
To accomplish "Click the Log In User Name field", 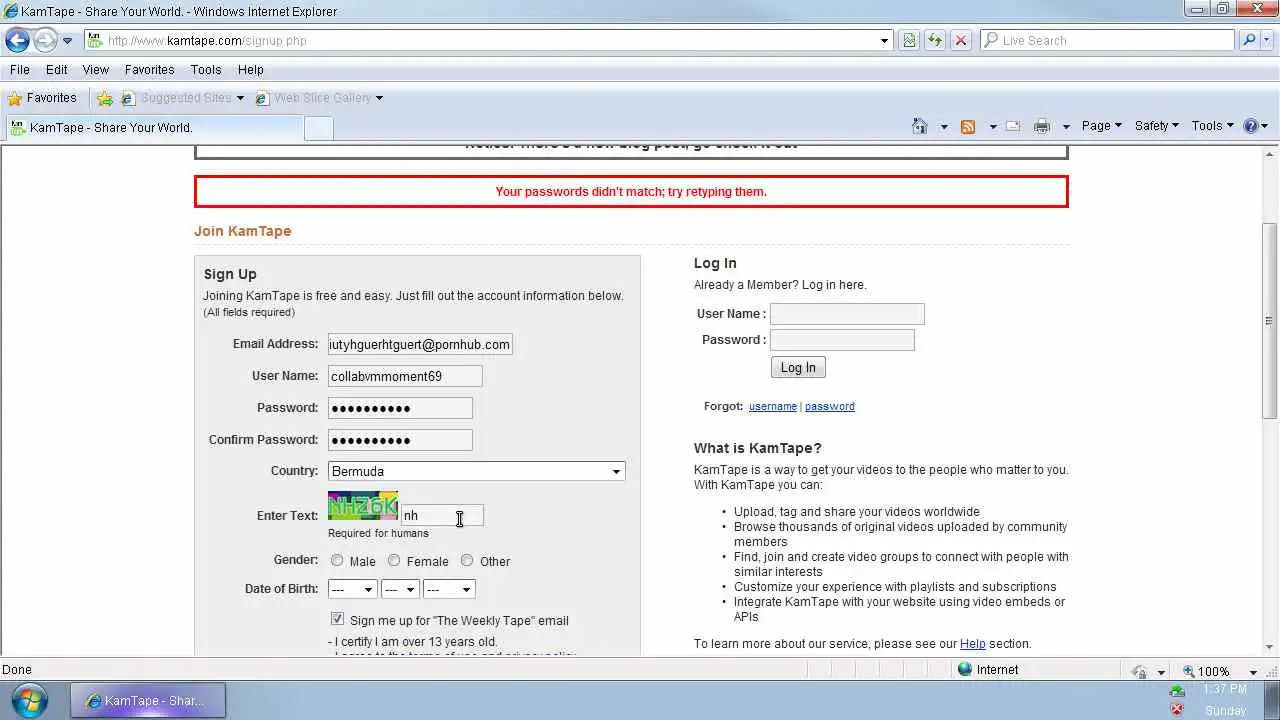I will coord(847,314).
